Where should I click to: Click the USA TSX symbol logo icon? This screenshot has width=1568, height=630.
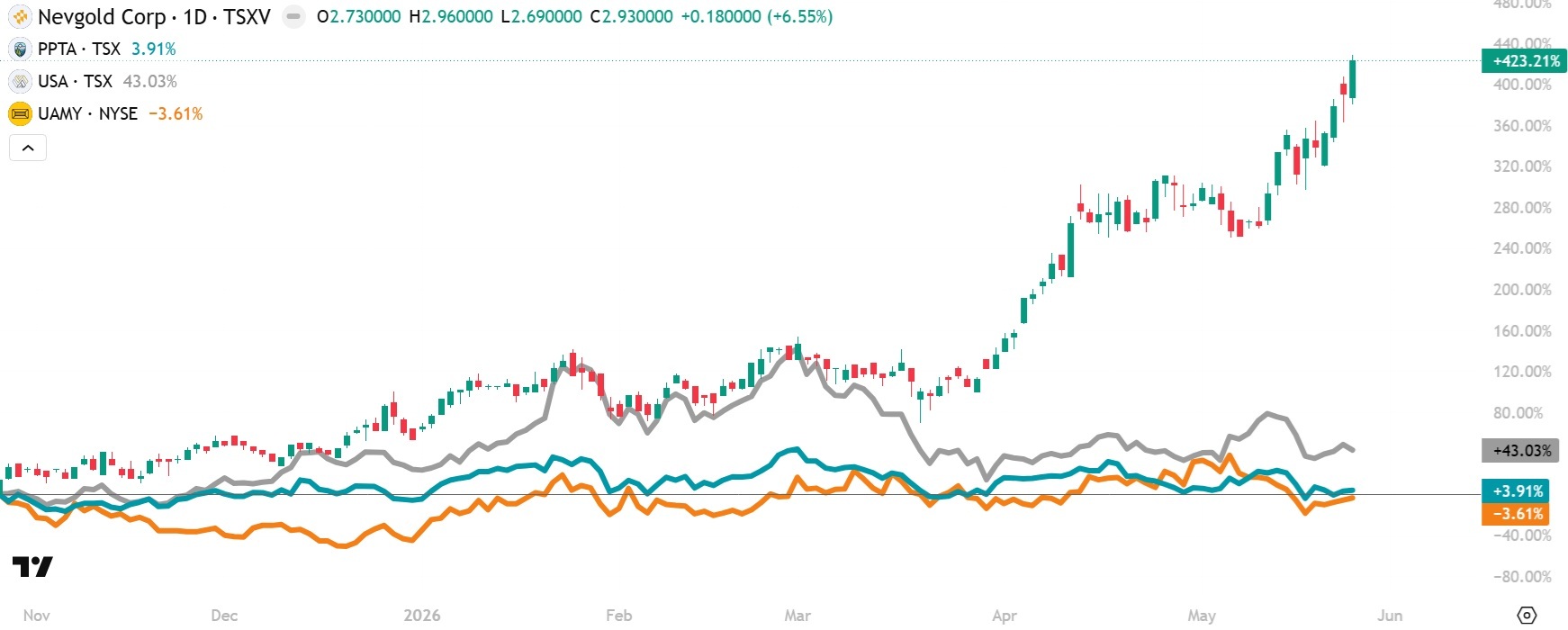(20, 81)
